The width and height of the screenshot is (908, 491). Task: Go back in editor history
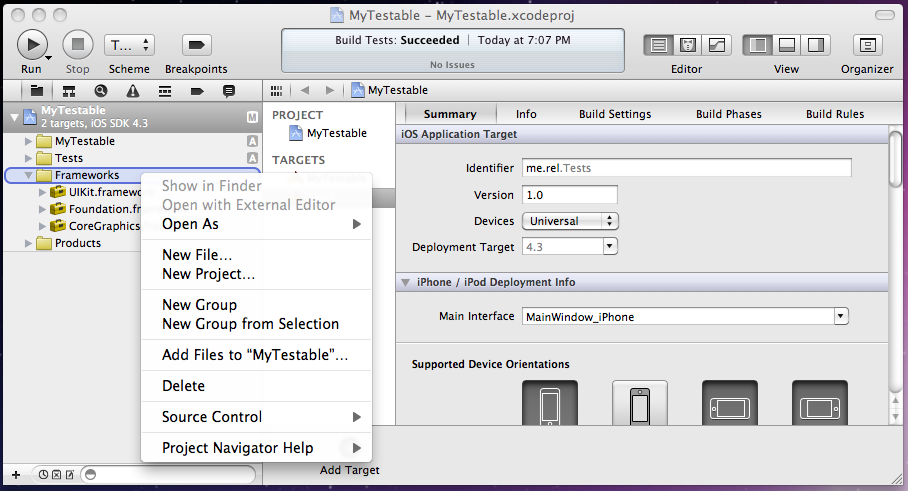tap(305, 90)
